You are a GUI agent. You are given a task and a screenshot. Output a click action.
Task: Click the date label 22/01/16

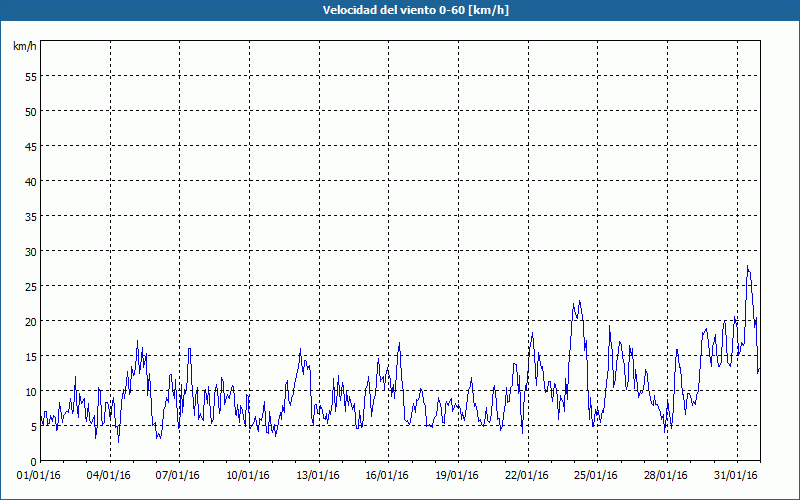click(527, 476)
